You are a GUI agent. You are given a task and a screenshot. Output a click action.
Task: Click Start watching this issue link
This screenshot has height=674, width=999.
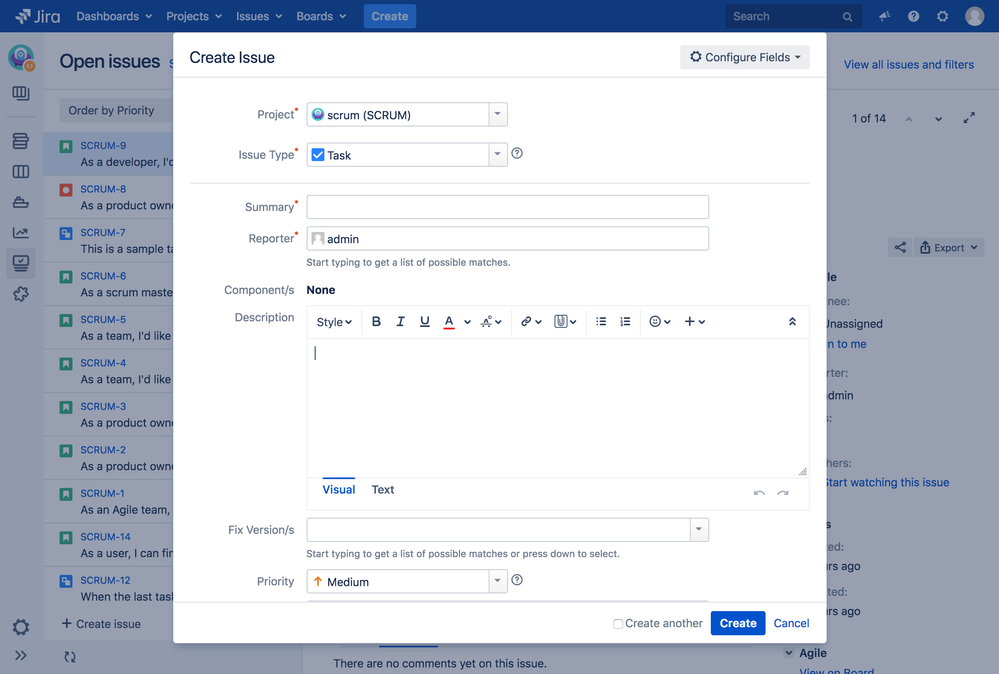887,482
